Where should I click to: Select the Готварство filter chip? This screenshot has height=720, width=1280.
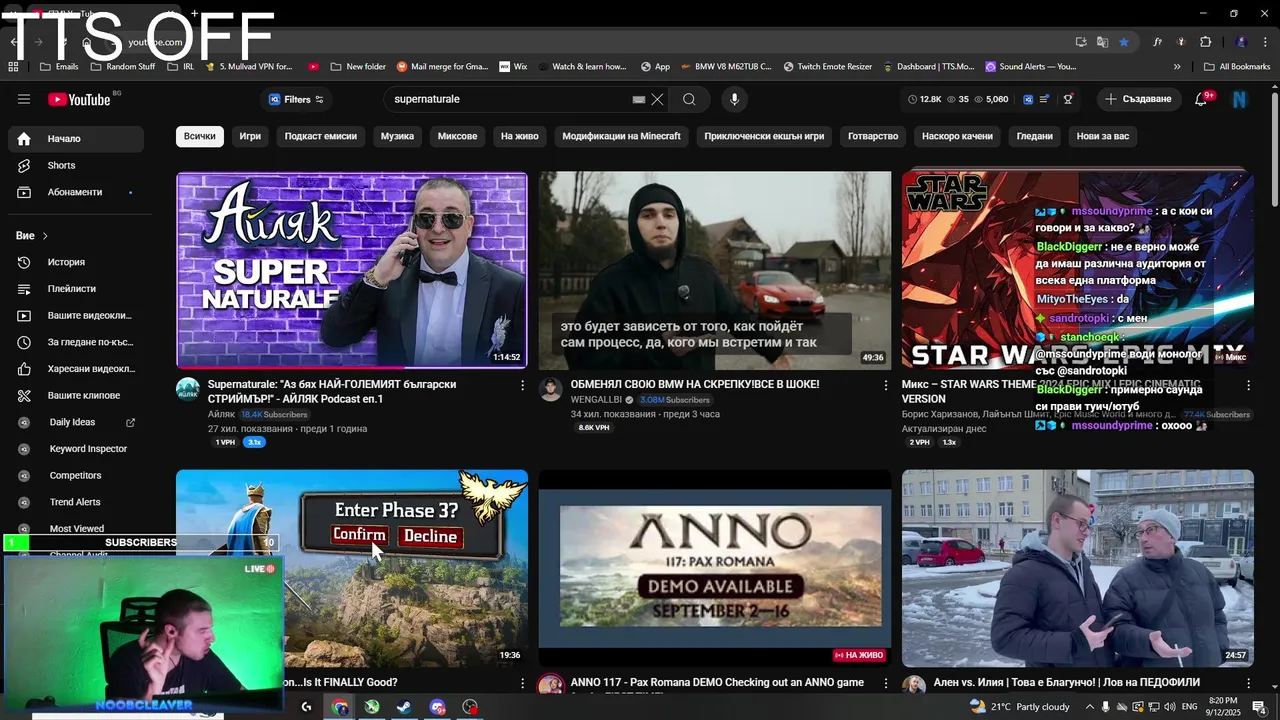click(873, 136)
